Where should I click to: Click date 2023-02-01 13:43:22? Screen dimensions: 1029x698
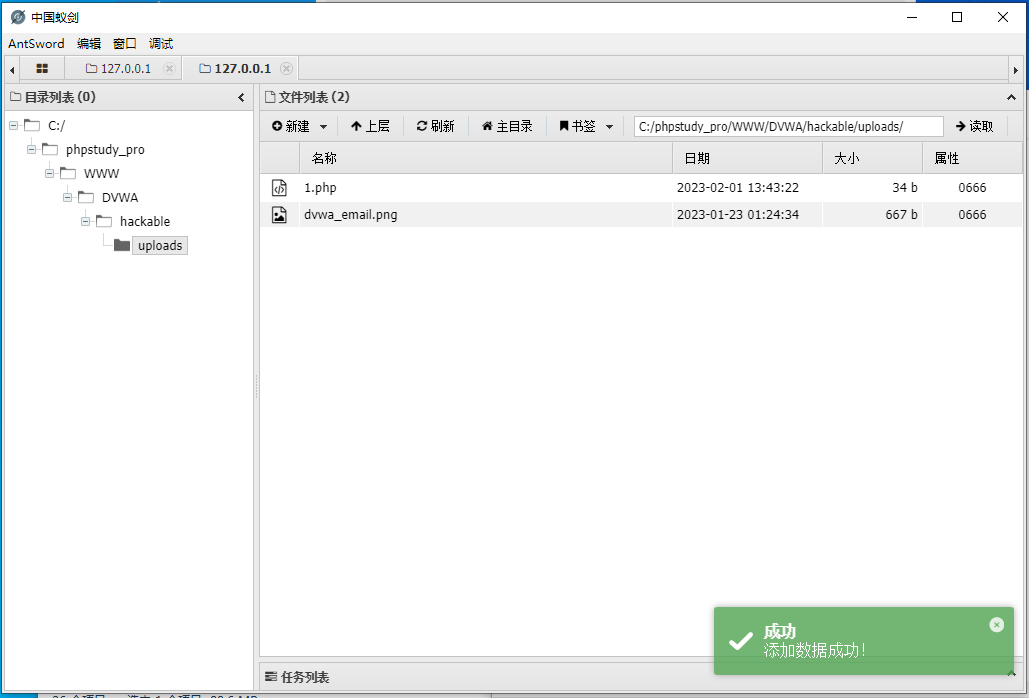[x=738, y=188]
